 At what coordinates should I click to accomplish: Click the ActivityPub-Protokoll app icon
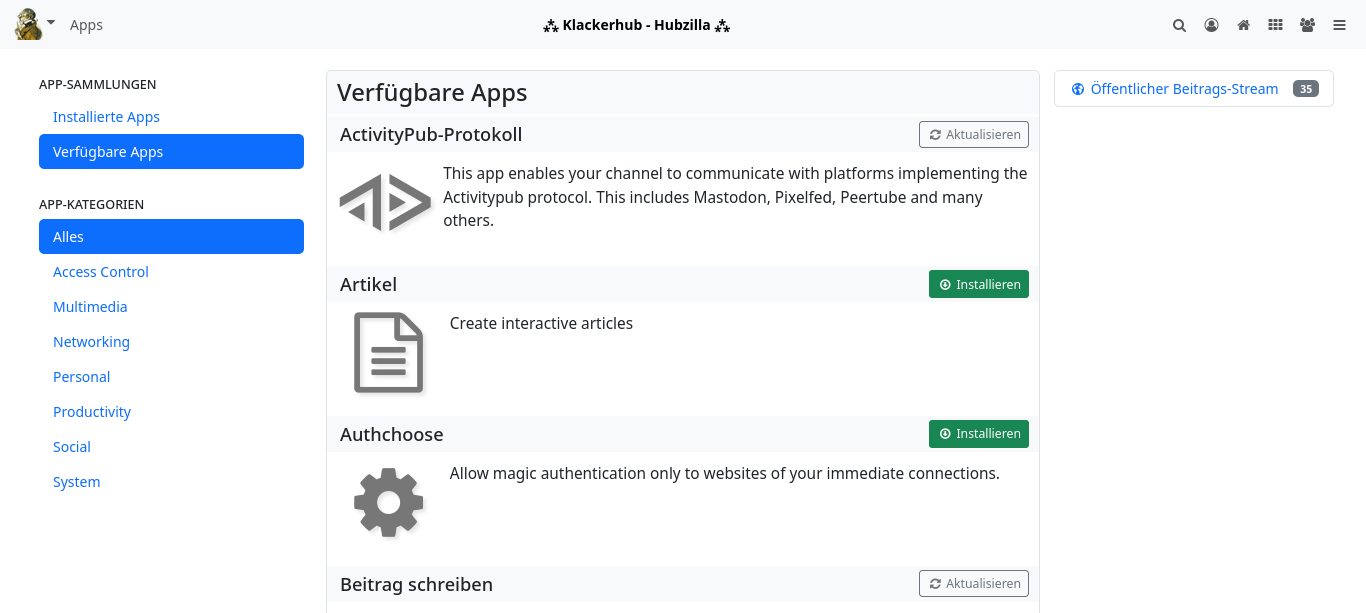tap(386, 201)
